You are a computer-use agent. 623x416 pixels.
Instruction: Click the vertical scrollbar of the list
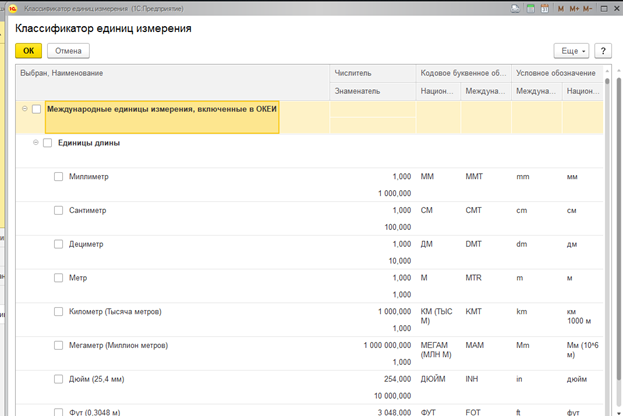tap(607, 238)
